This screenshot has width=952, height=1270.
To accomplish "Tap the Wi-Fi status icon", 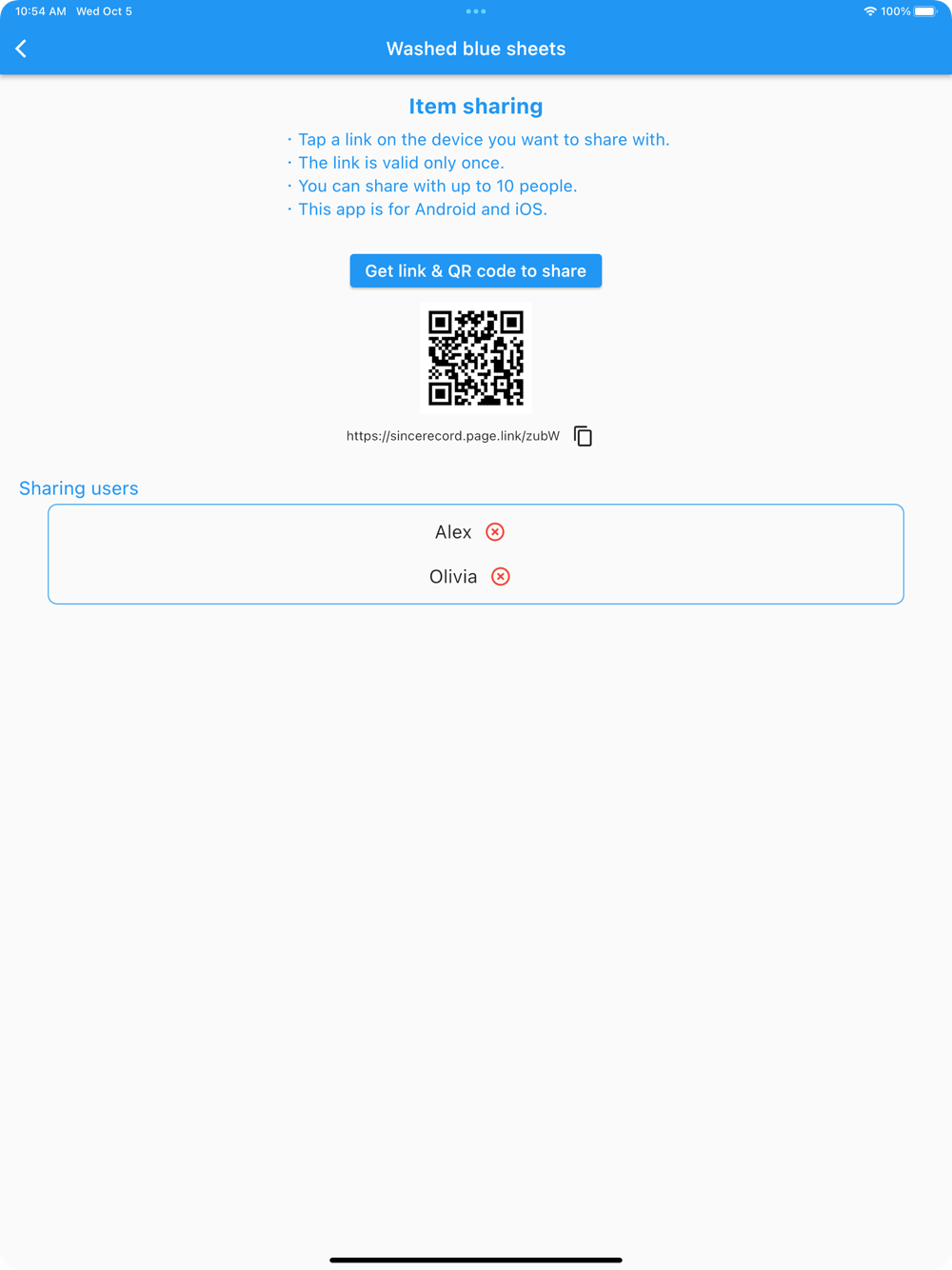I will 869,11.
